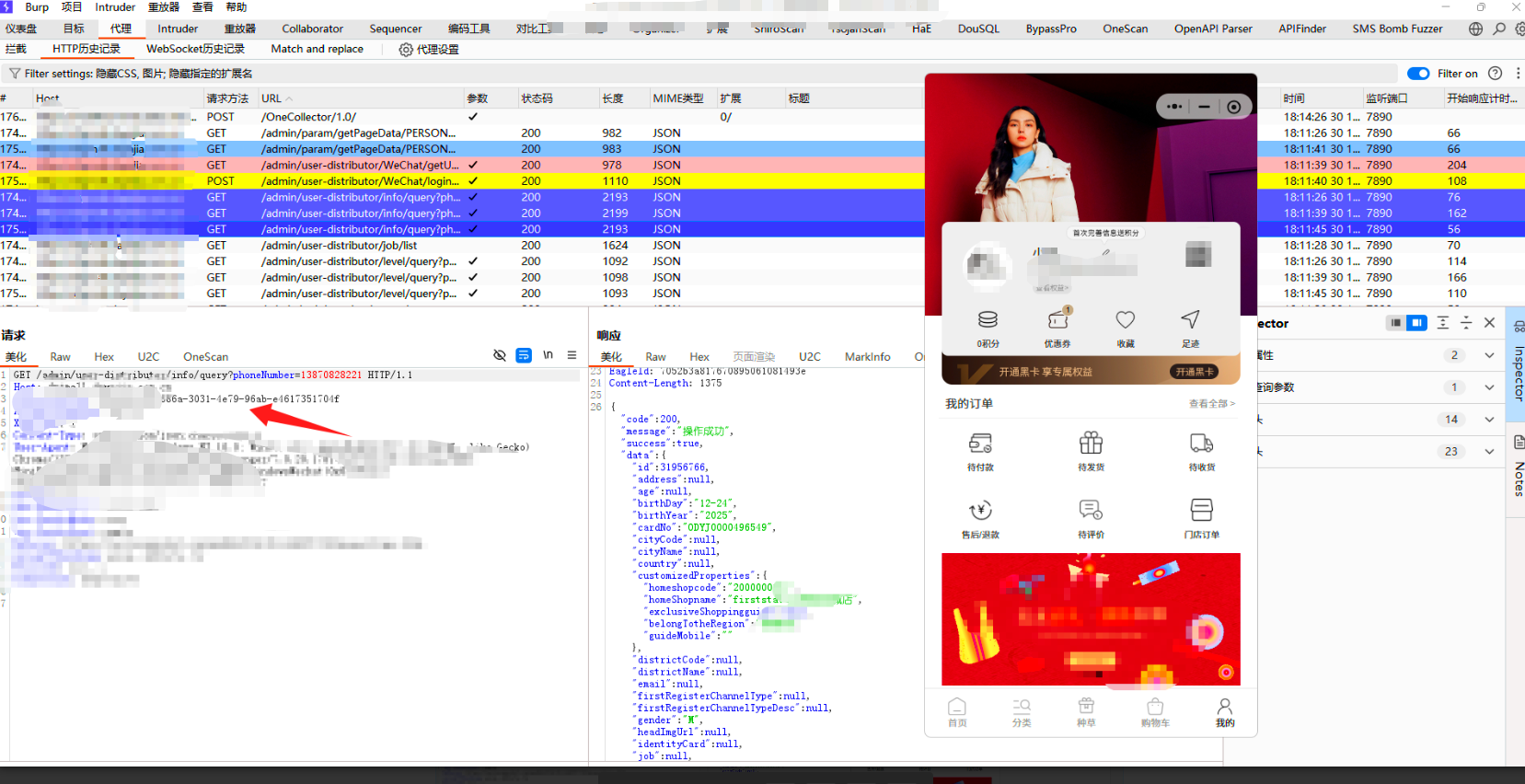Hide non-printable characters eye icon

500,355
